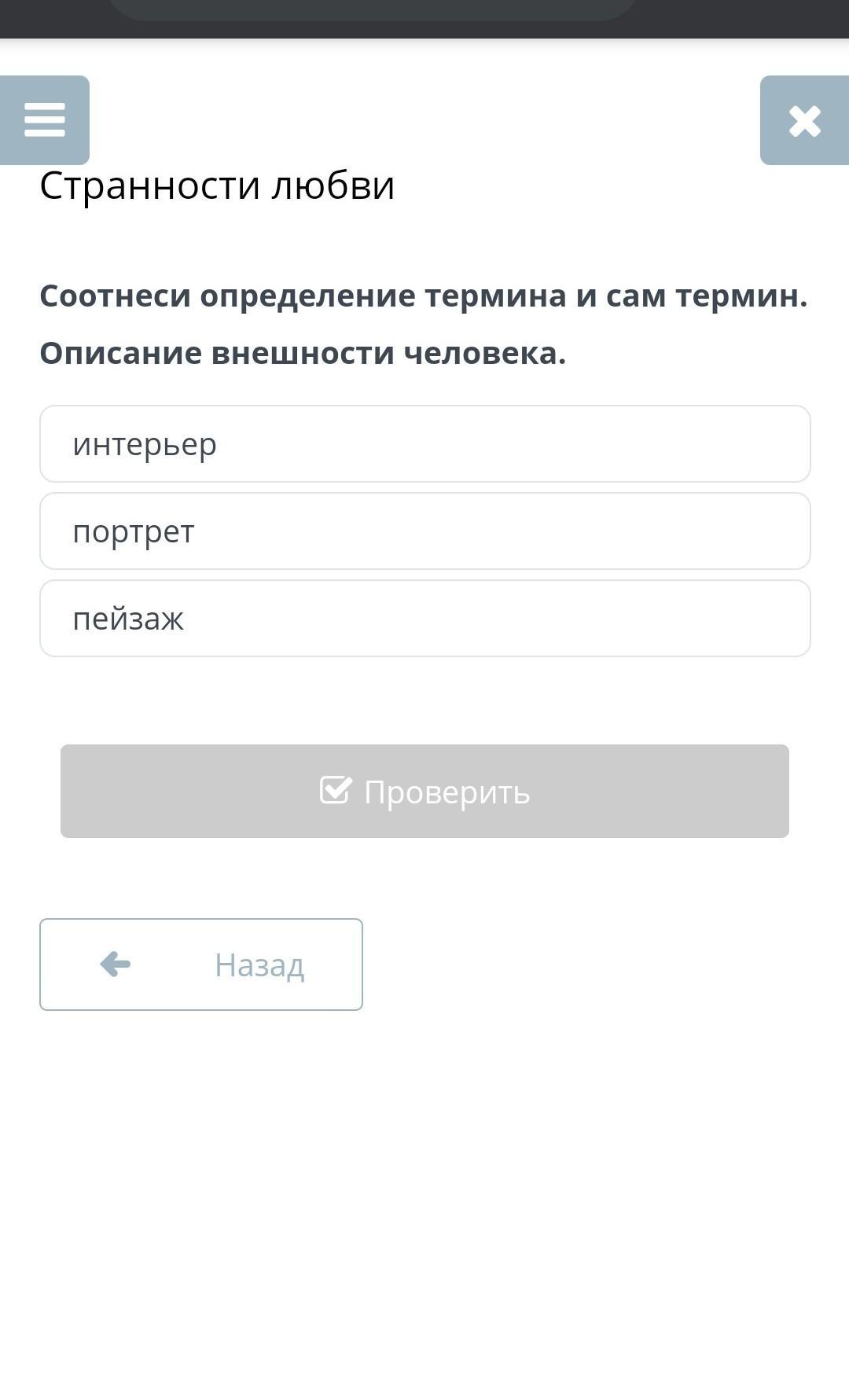Click the 'Описание внешности человека' definition text
The width and height of the screenshot is (849, 1400).
tap(303, 354)
